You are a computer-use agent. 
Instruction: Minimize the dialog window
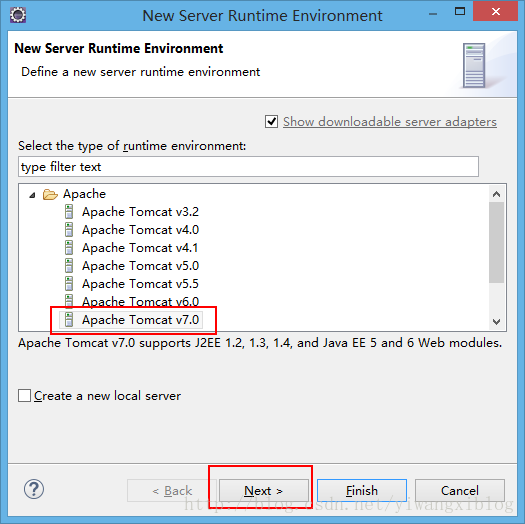pyautogui.click(x=433, y=14)
